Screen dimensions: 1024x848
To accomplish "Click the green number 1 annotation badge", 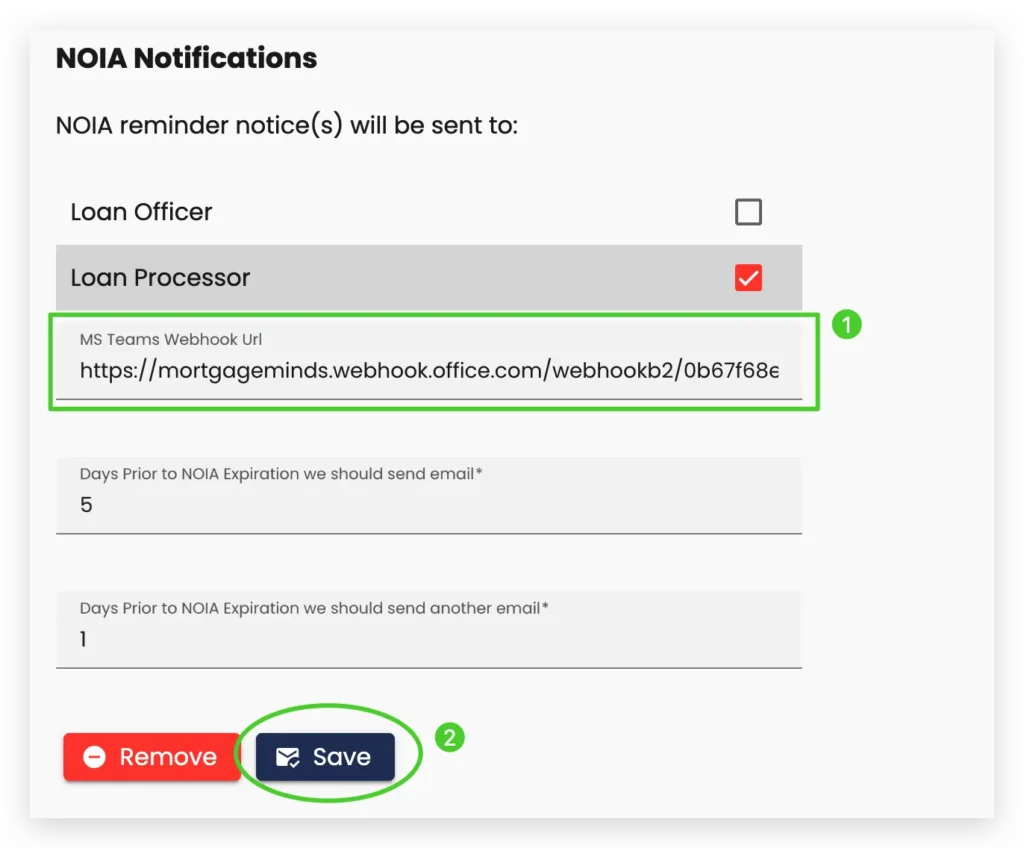I will (x=847, y=325).
